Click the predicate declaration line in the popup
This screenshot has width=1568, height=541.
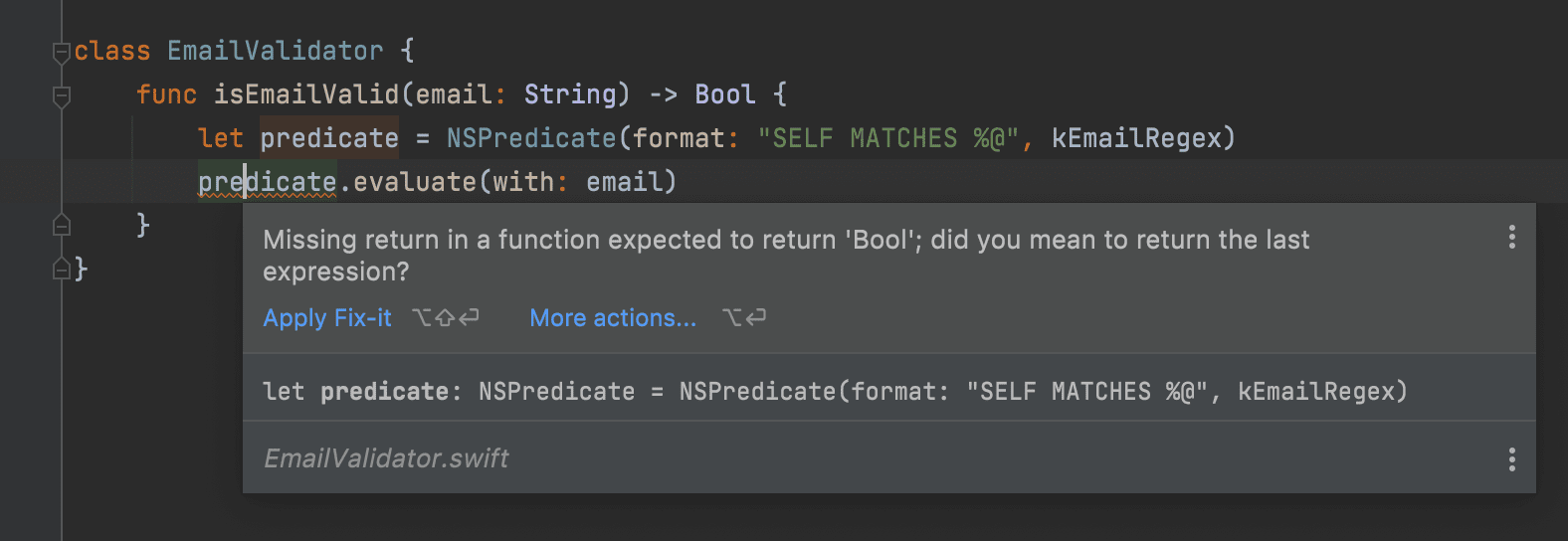click(836, 392)
